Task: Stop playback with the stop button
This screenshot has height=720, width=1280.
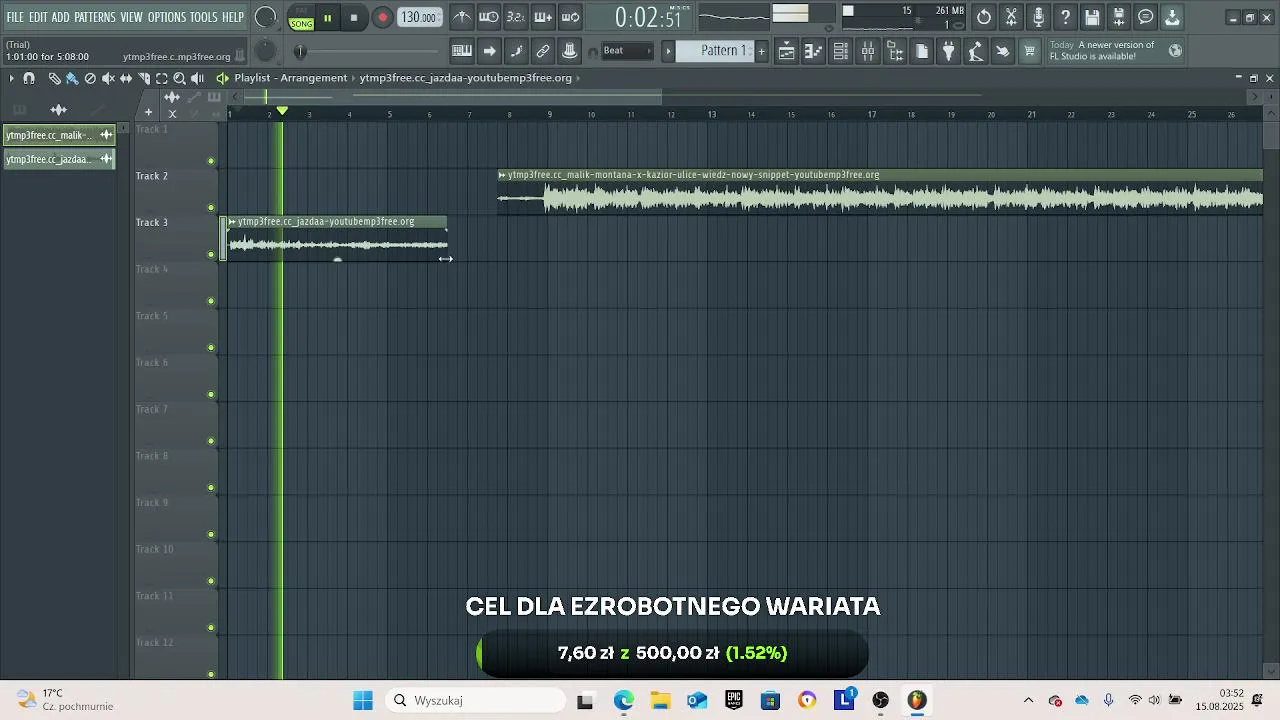Action: pyautogui.click(x=354, y=18)
